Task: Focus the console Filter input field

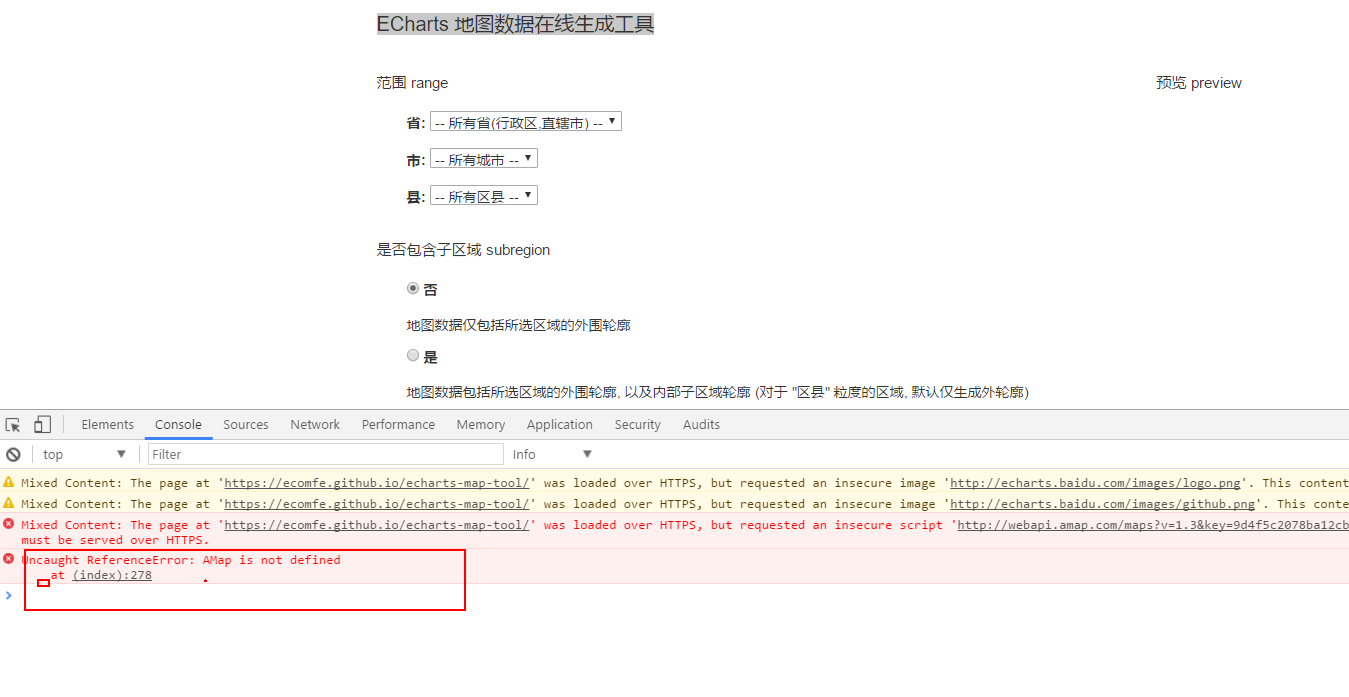Action: [x=326, y=454]
